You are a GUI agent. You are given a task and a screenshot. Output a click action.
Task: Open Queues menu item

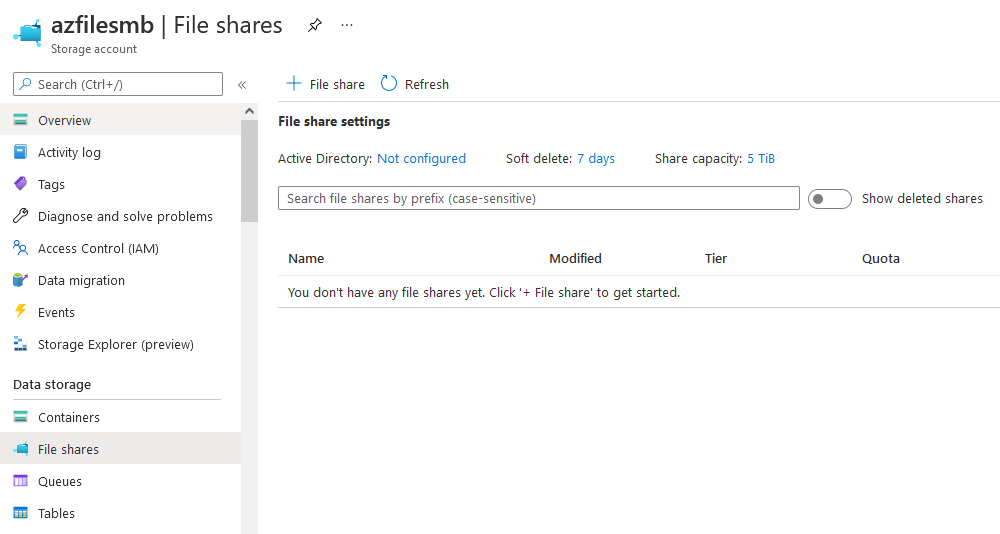tap(121, 481)
